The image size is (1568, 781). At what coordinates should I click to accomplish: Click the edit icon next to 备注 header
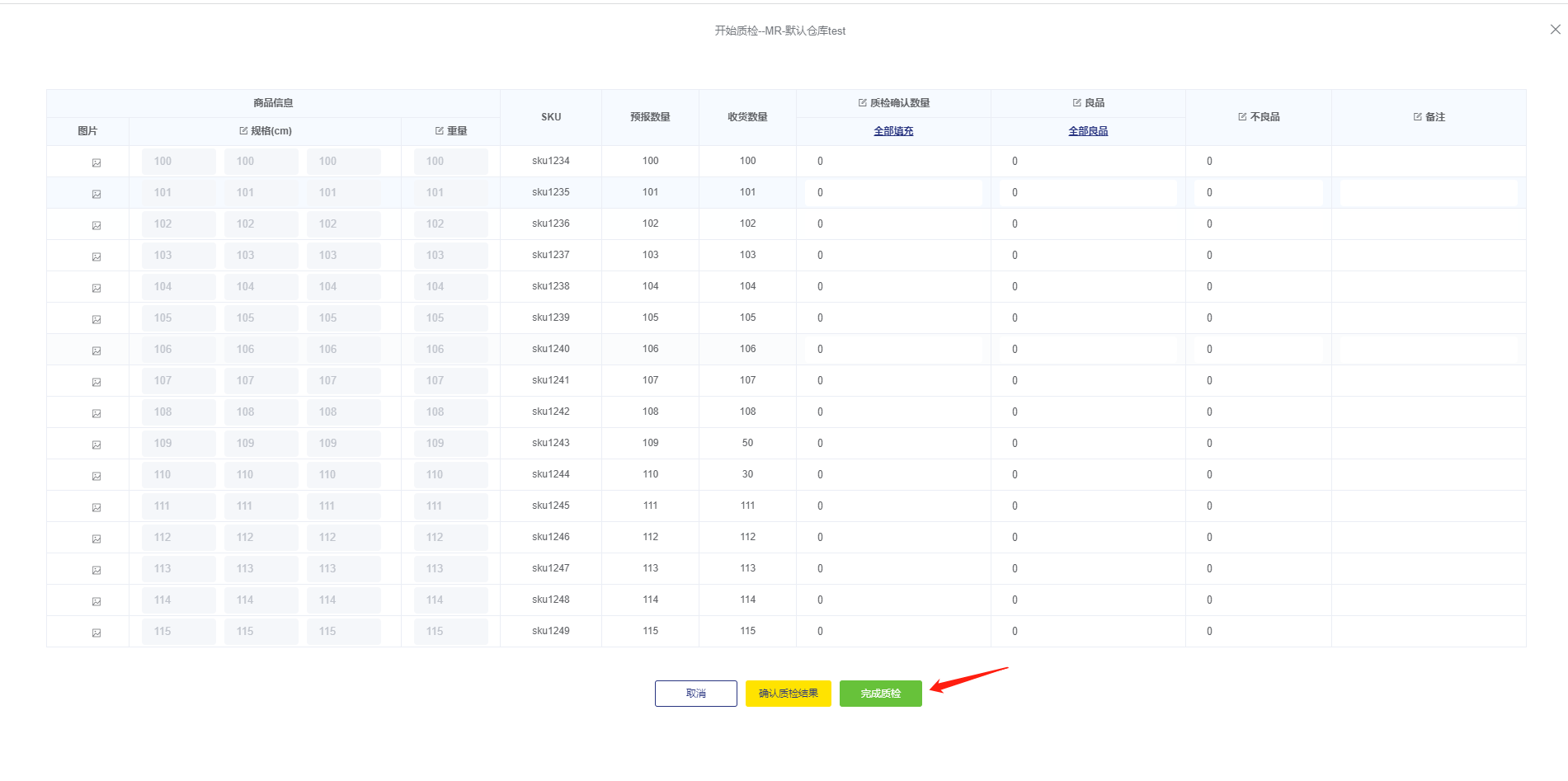click(1418, 117)
